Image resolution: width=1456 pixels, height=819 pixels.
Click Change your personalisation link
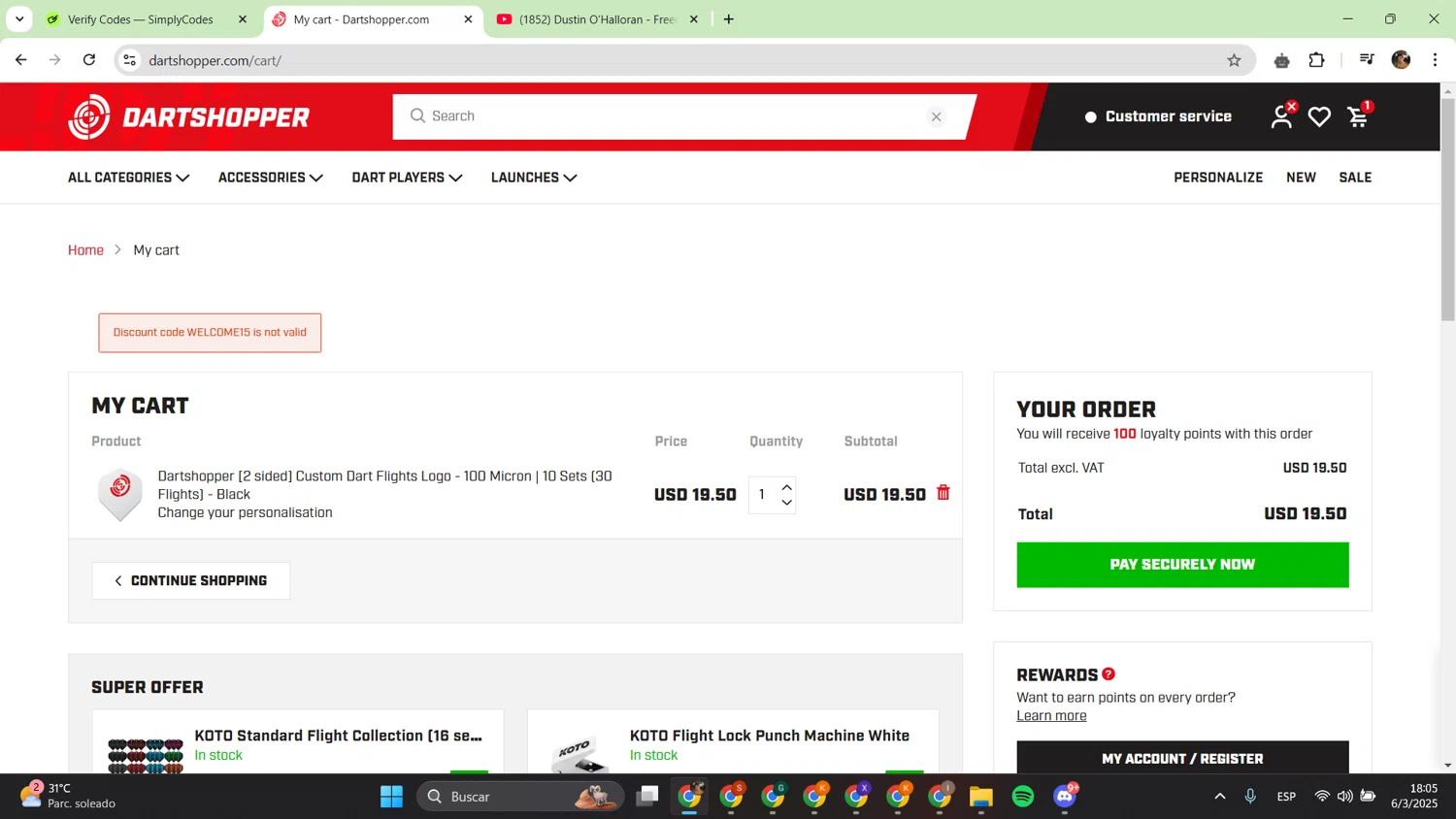[x=245, y=512]
